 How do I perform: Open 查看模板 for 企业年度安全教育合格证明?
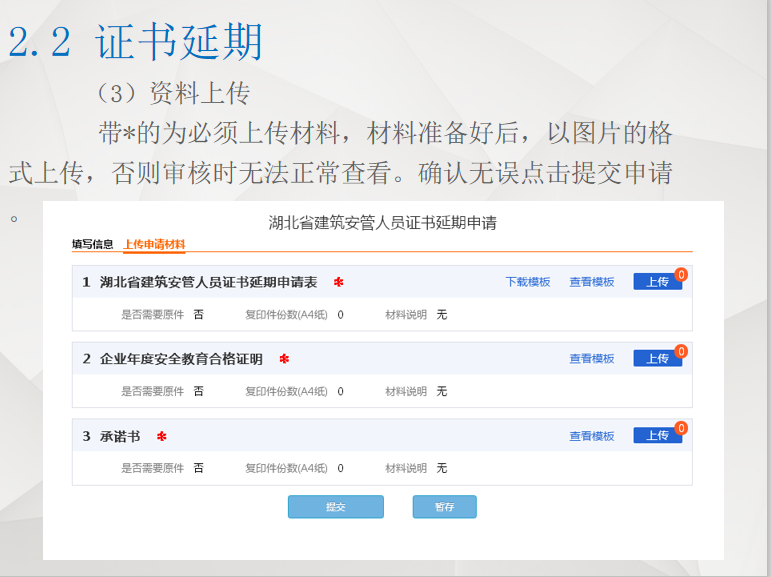pyautogui.click(x=592, y=359)
